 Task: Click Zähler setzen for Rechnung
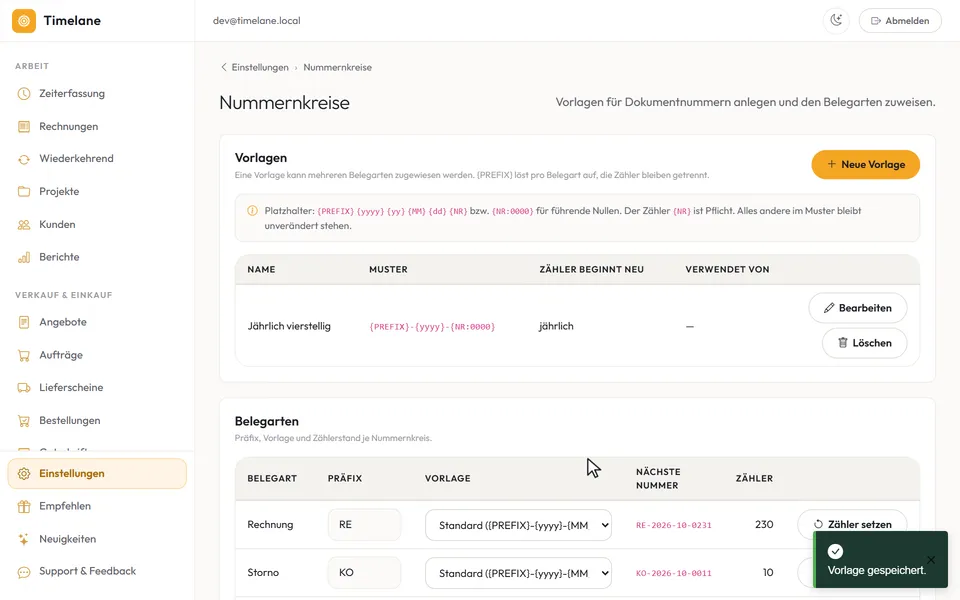point(852,524)
